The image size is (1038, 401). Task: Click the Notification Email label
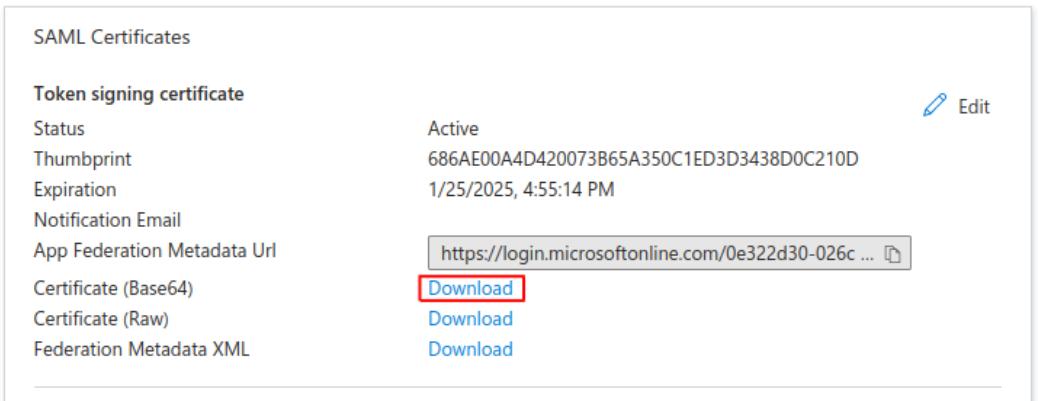tap(107, 220)
